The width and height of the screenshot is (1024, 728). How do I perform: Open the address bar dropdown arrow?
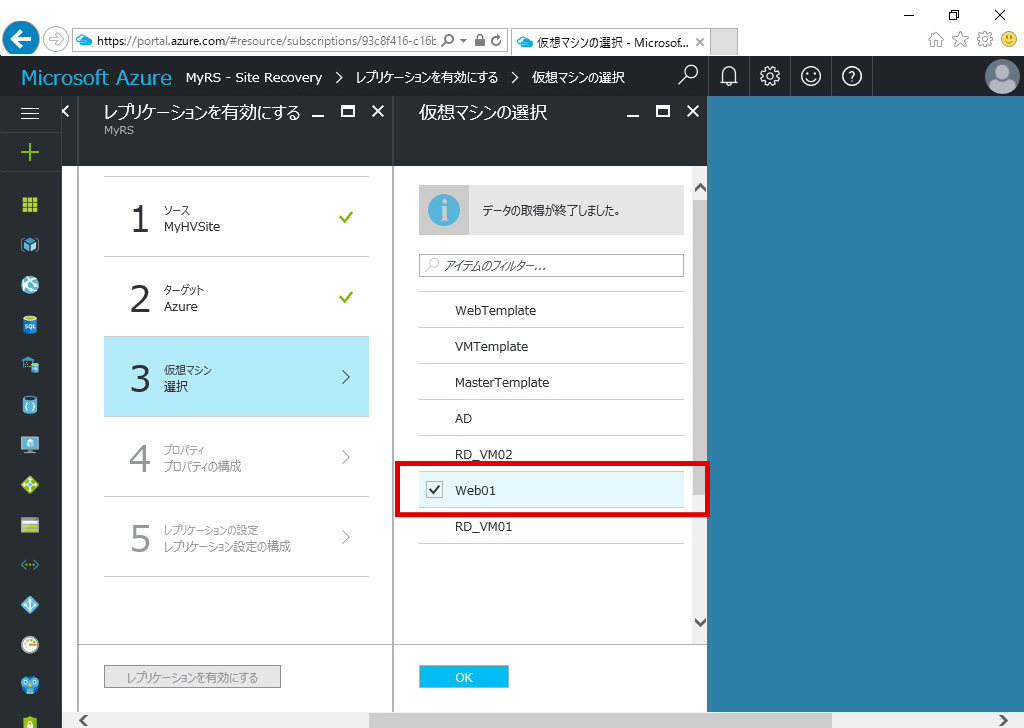tap(464, 40)
